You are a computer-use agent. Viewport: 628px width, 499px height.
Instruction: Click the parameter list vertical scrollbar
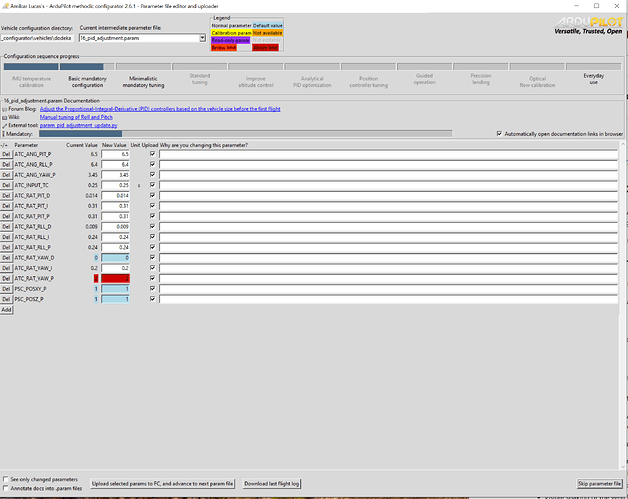(x=624, y=305)
